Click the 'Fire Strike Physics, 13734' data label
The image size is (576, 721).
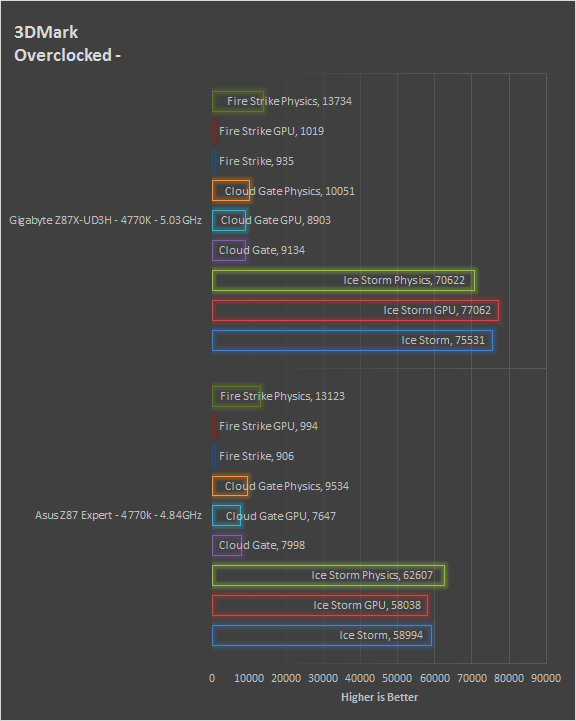click(289, 101)
